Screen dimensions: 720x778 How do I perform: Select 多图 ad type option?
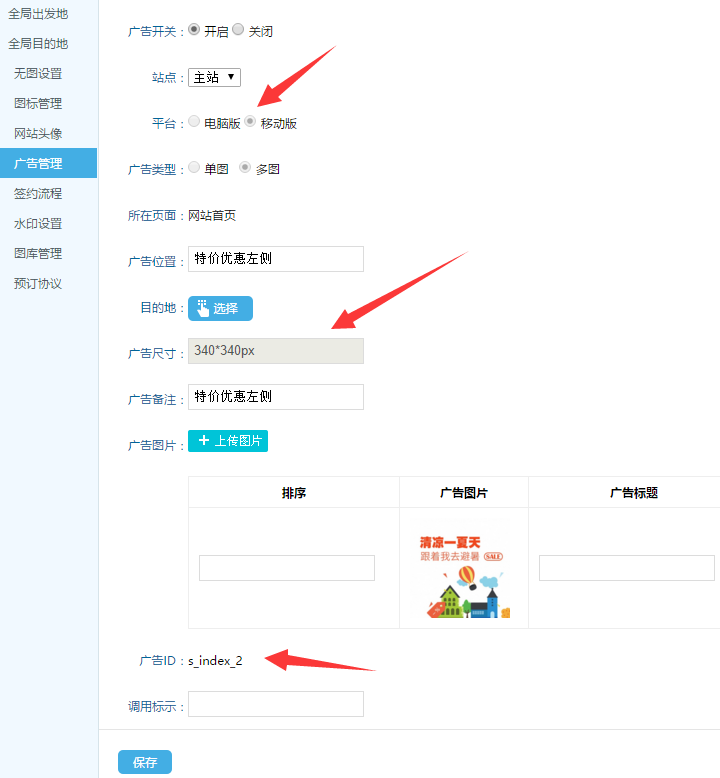pos(245,168)
